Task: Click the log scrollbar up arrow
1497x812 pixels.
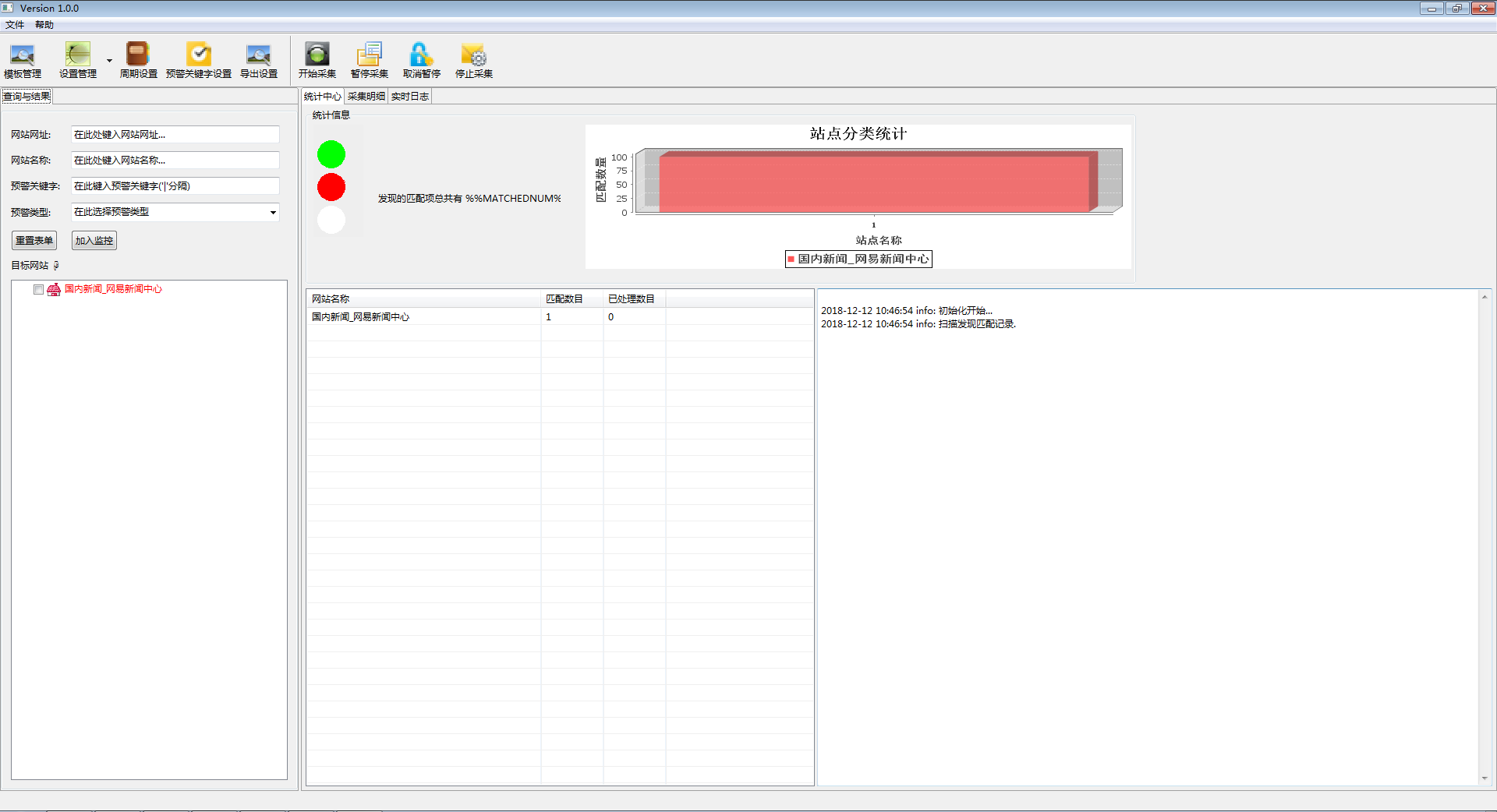Action: pos(1485,297)
